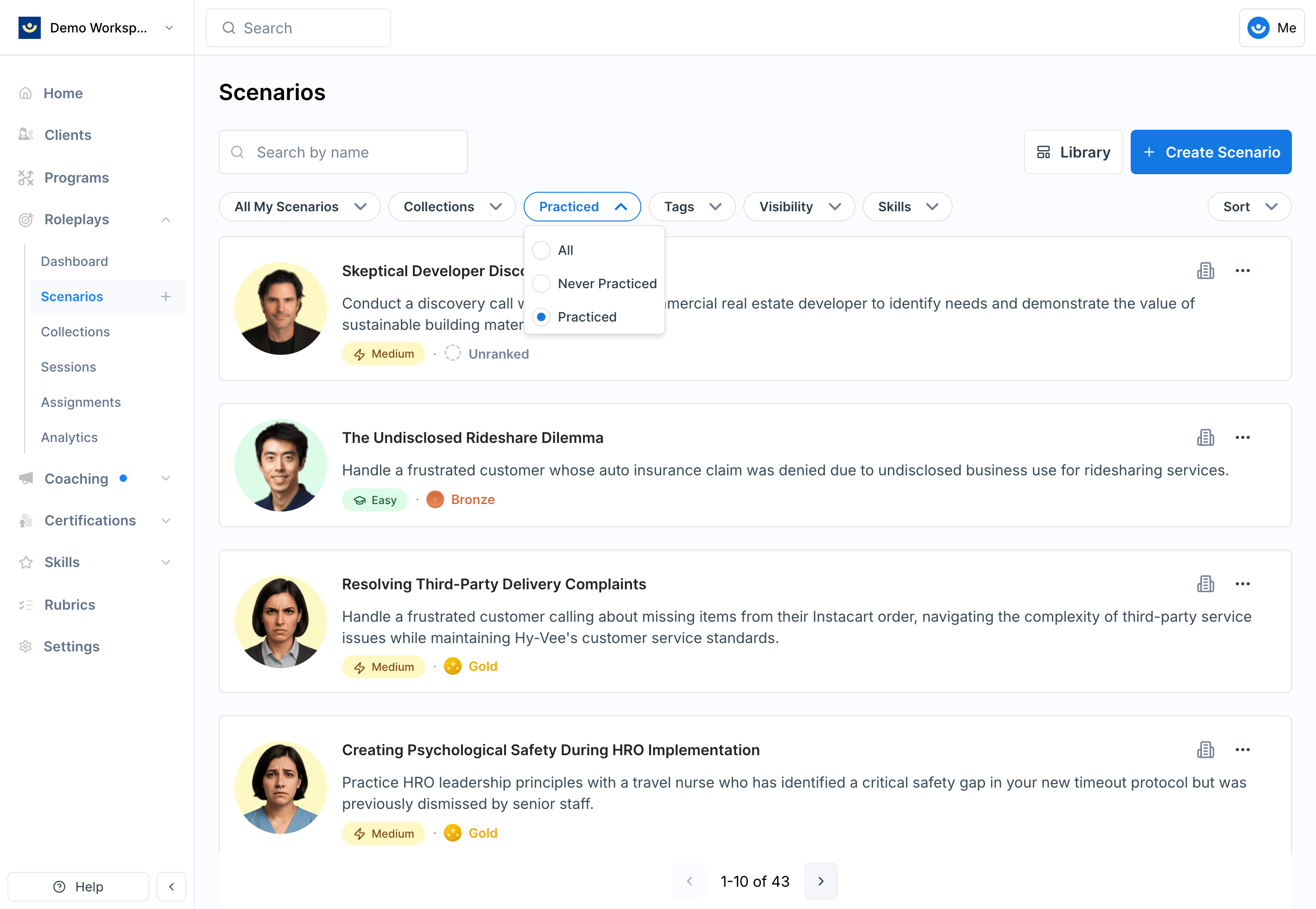
Task: Open the Help button
Action: 78,887
